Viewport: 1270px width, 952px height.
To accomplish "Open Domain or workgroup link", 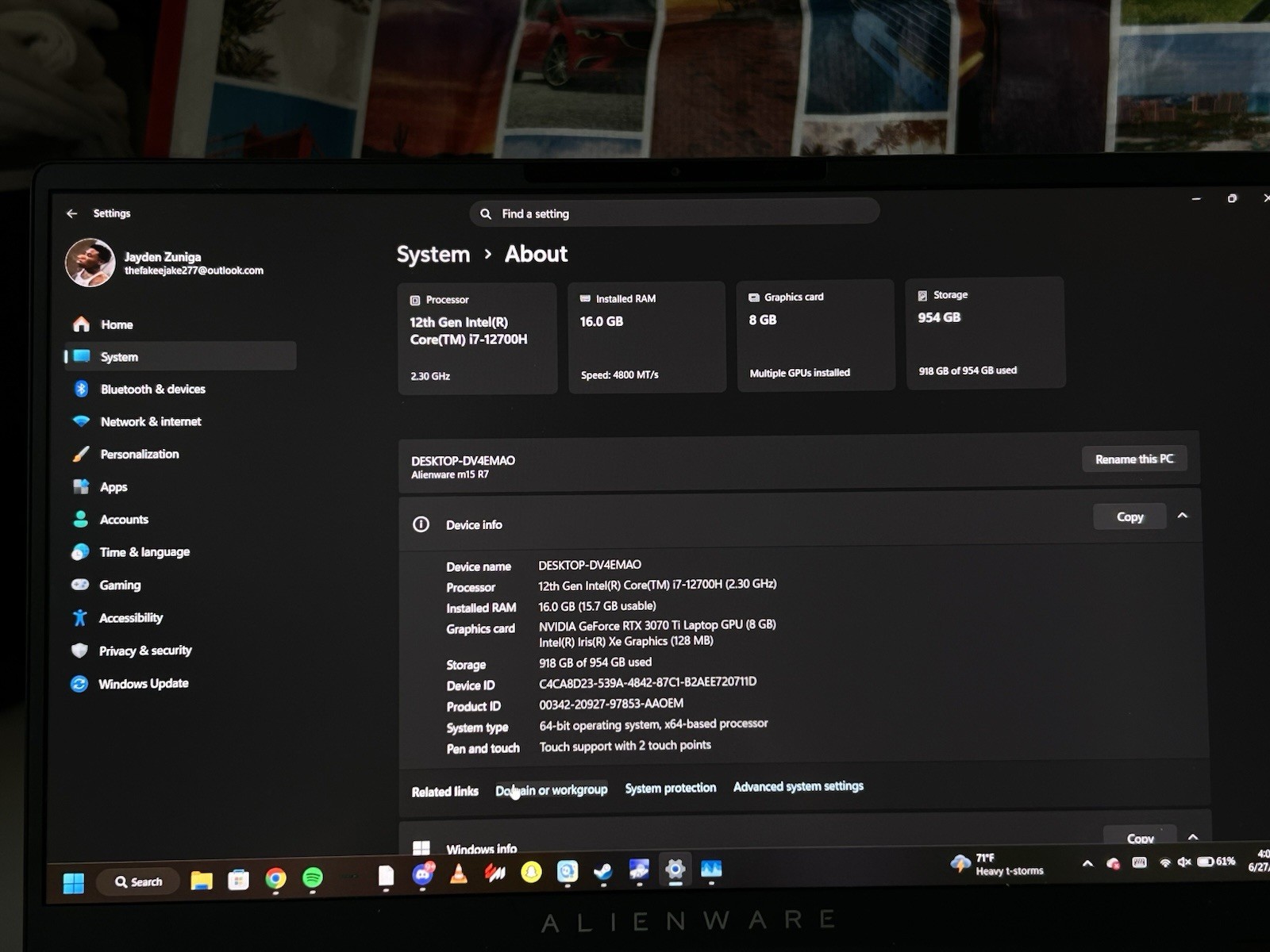I will tap(551, 790).
